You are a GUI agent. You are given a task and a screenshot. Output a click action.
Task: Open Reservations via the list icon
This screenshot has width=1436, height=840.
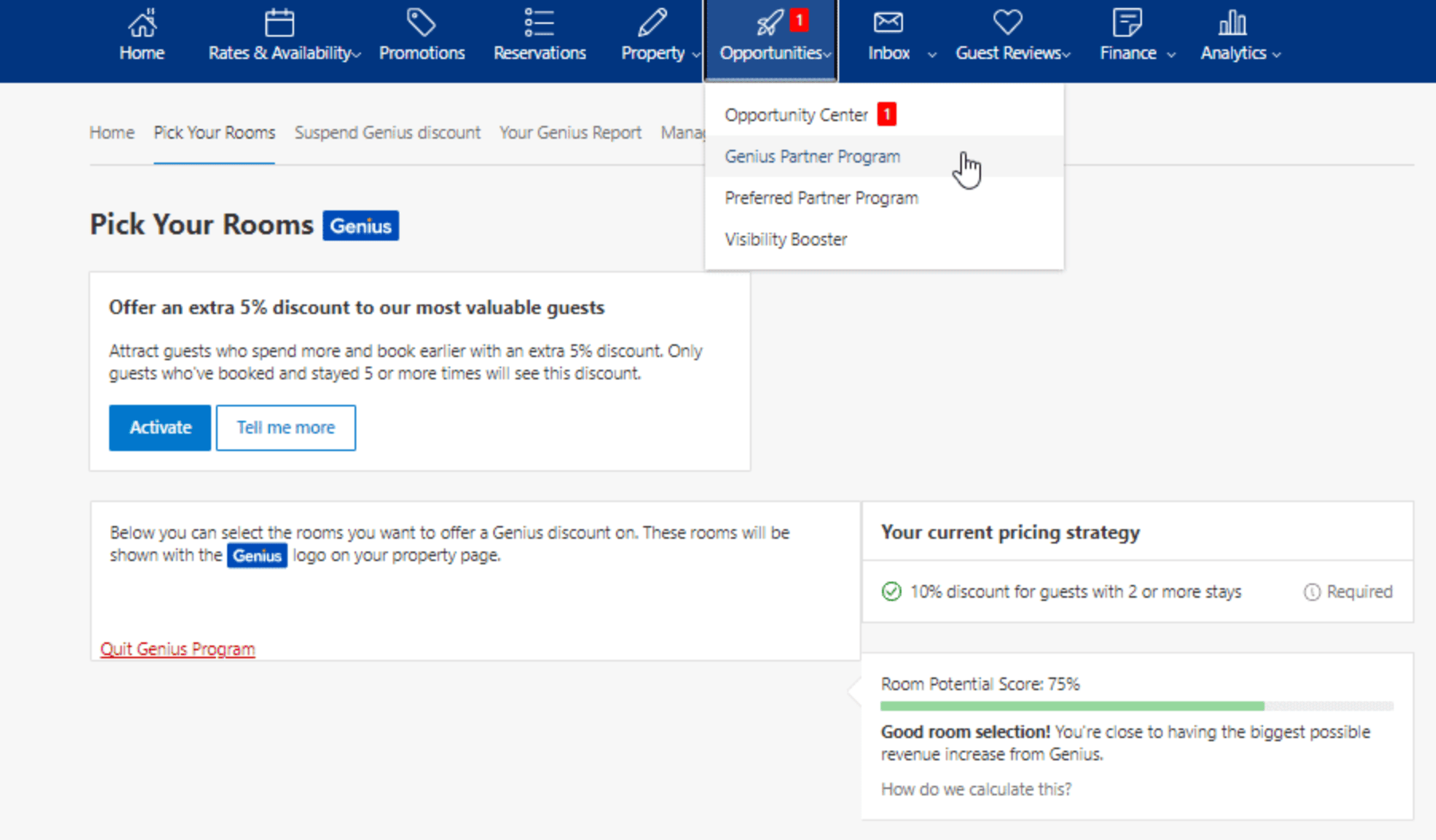point(539,21)
